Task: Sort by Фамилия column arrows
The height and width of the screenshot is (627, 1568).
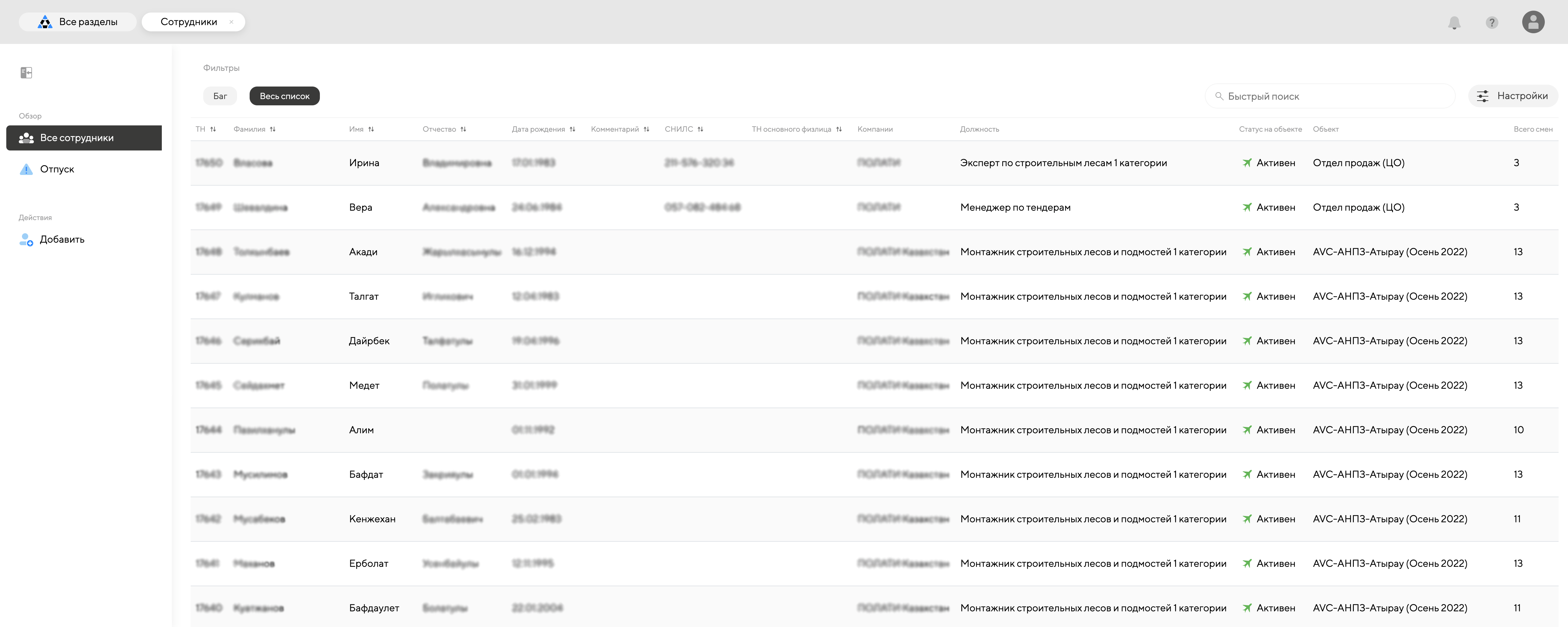Action: tap(273, 129)
